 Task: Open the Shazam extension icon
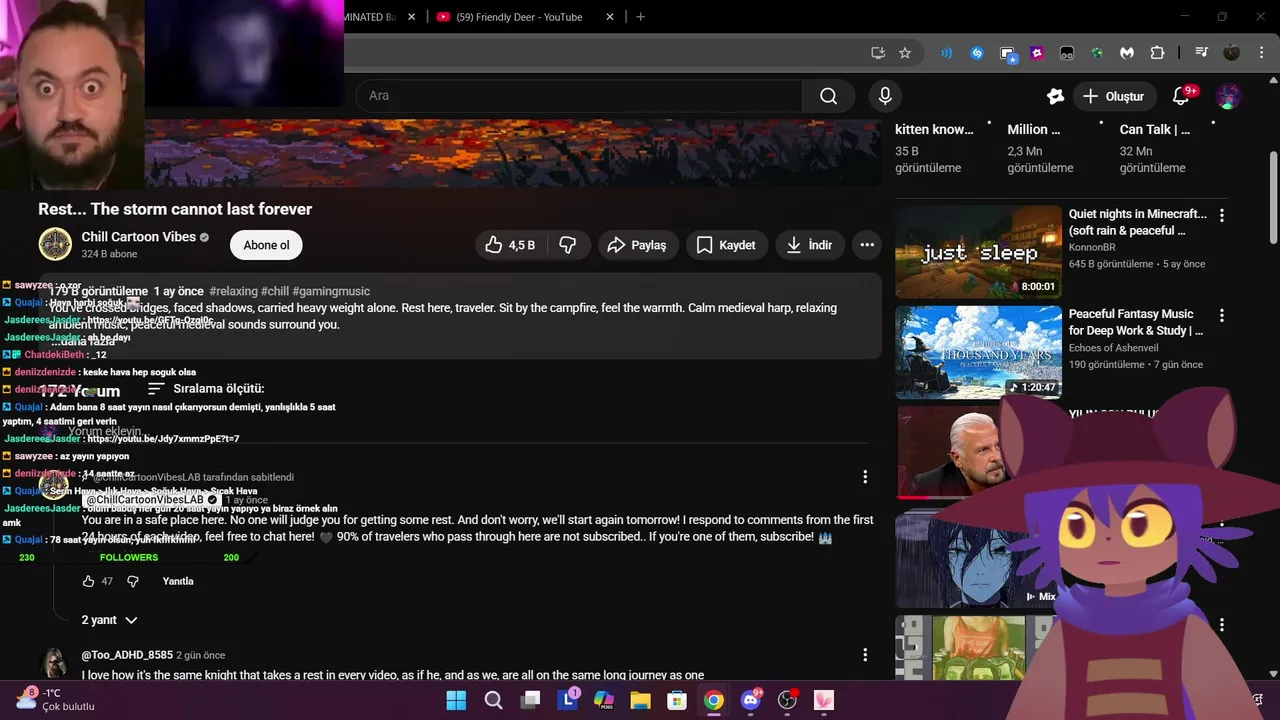tap(977, 53)
